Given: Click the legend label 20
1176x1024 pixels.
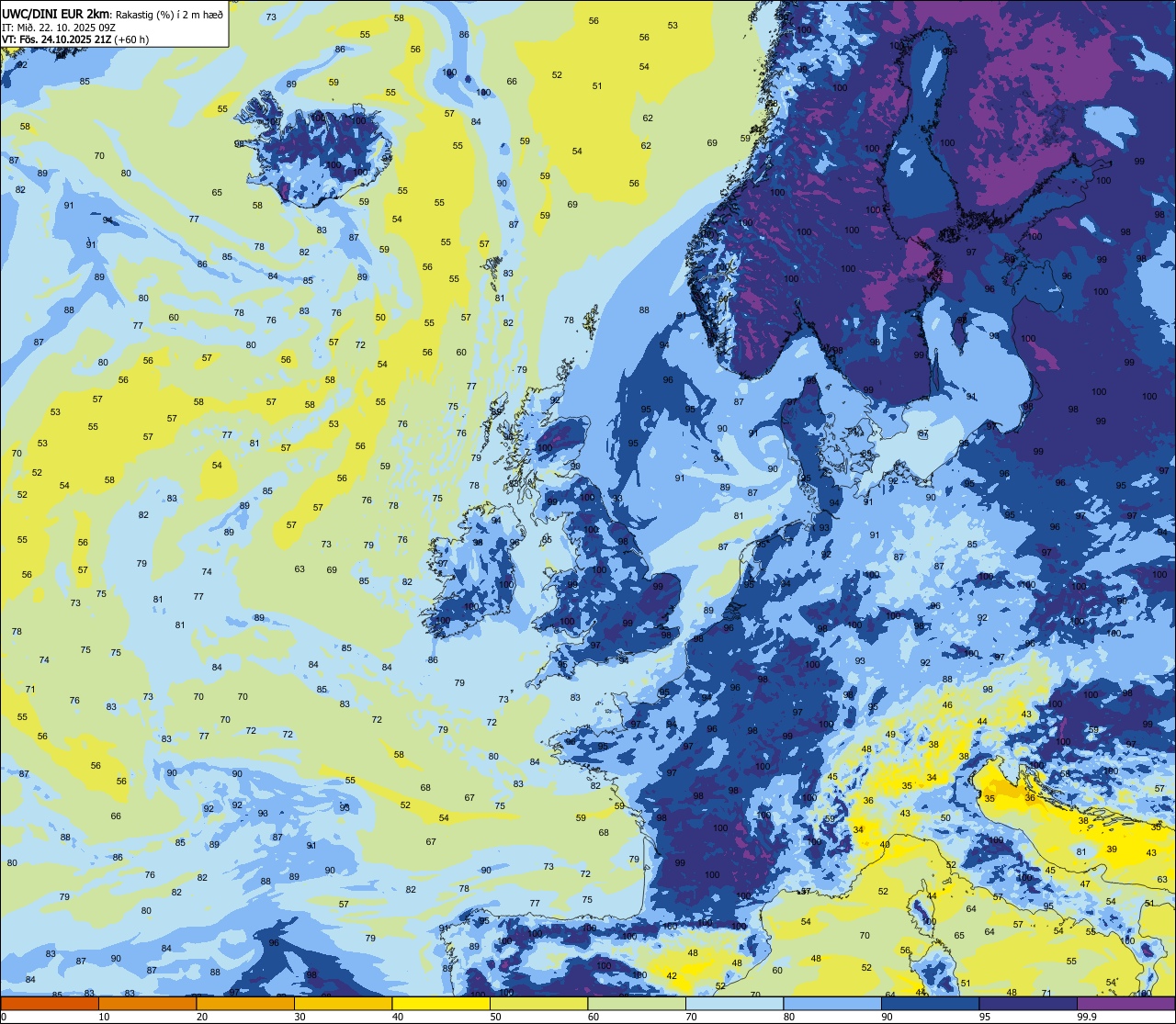Looking at the screenshot, I should (x=202, y=1017).
